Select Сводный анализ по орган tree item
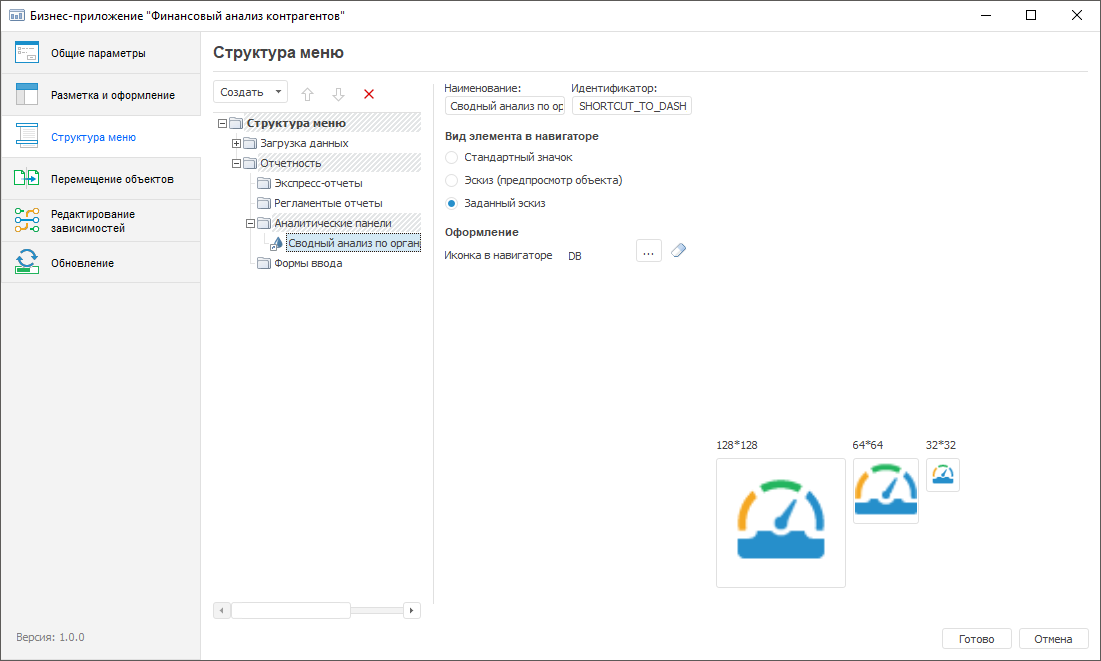1101x661 pixels. [x=354, y=243]
